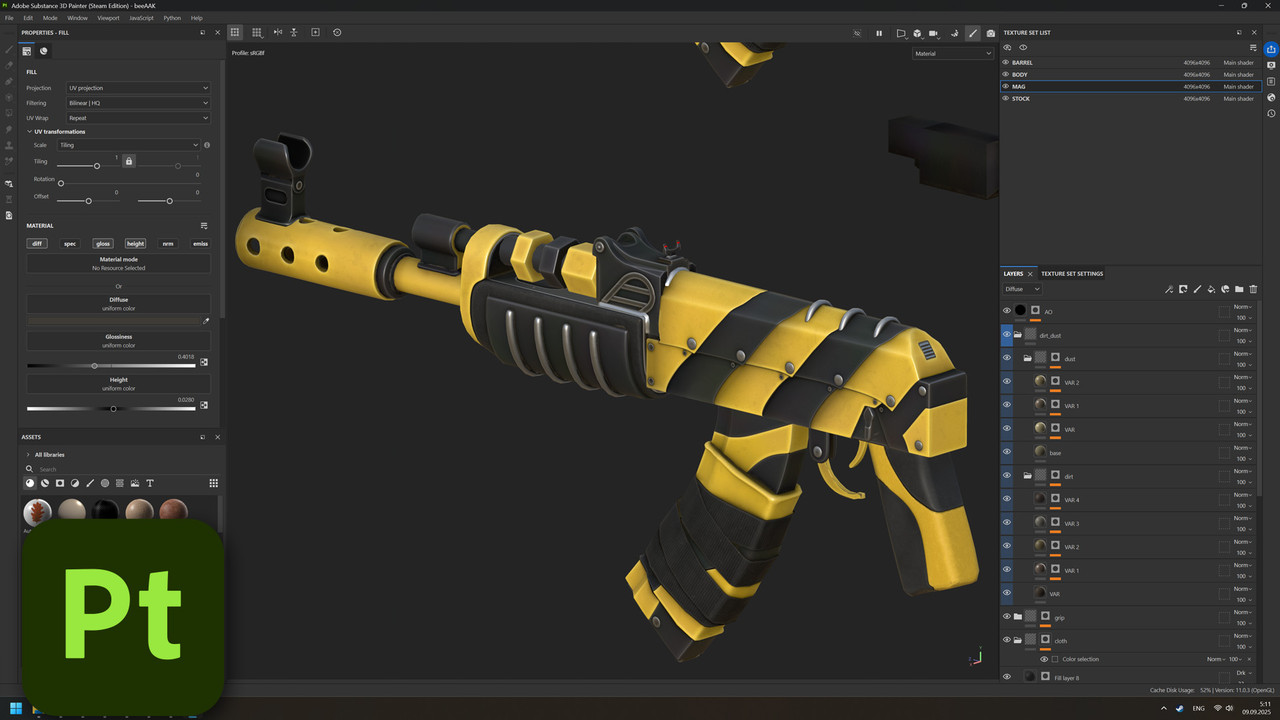Click the Glossiness uniform color button
The width and height of the screenshot is (1280, 720).
pyautogui.click(x=118, y=341)
